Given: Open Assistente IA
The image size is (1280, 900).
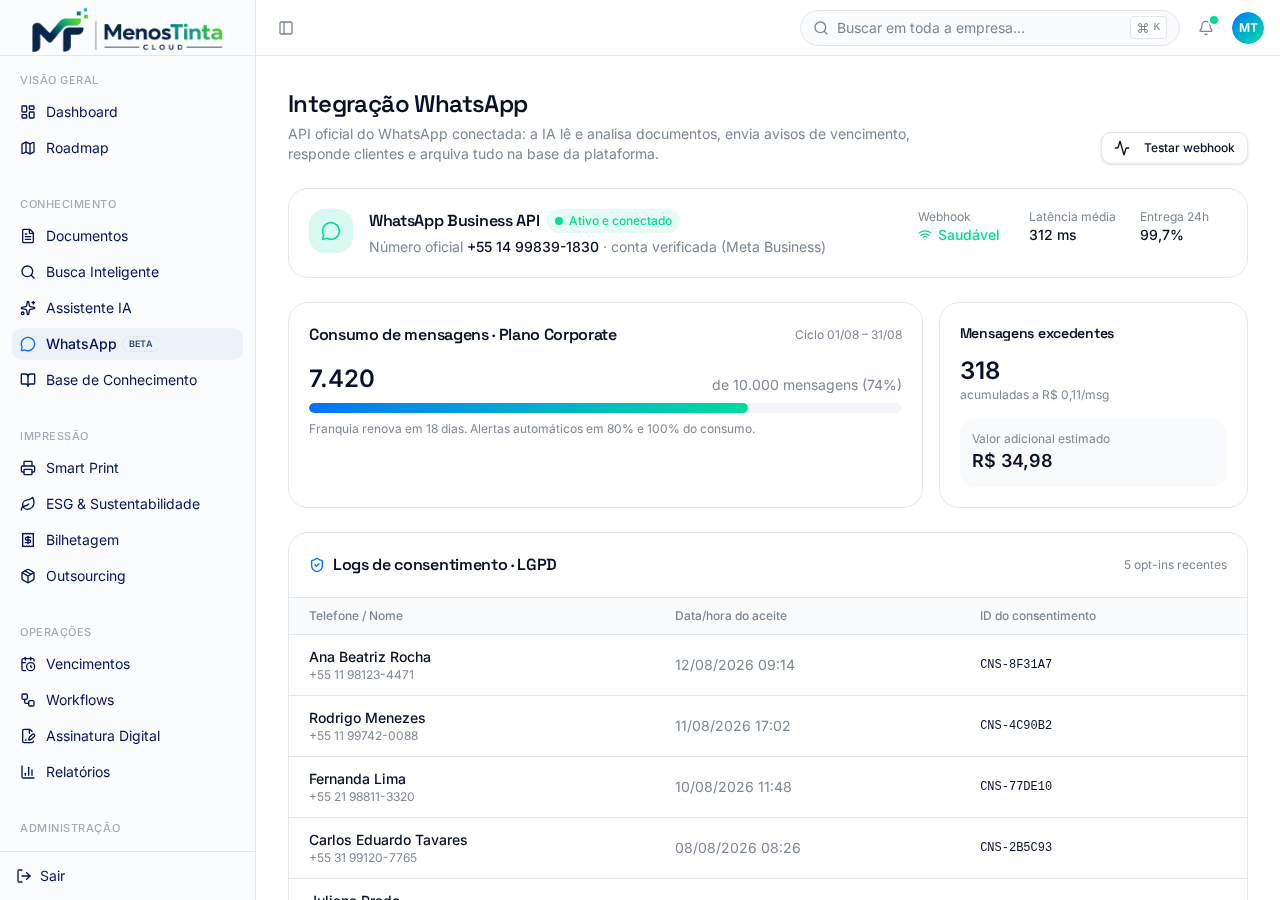Looking at the screenshot, I should tap(127, 308).
